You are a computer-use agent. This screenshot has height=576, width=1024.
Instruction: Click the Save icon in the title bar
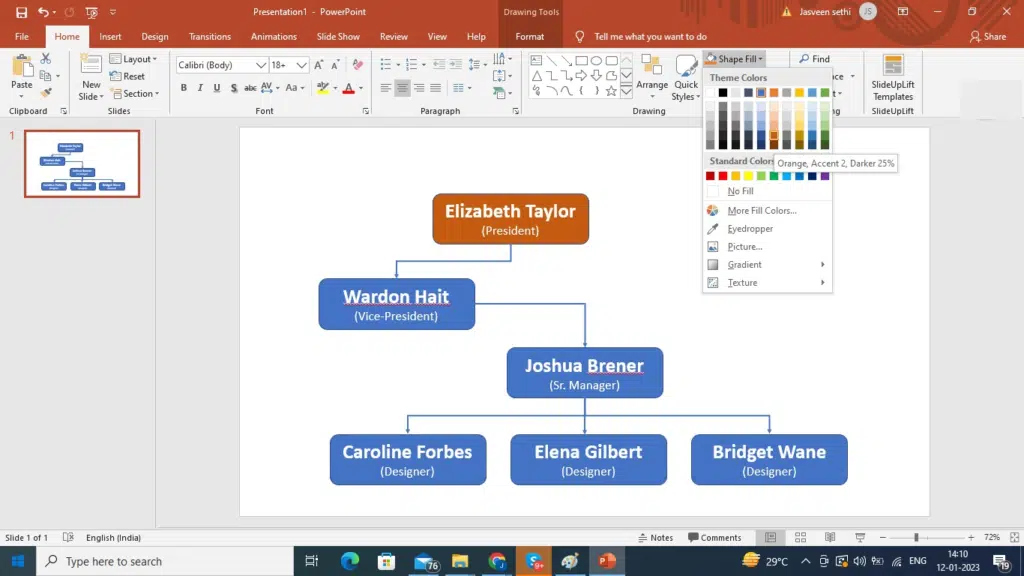pyautogui.click(x=21, y=12)
